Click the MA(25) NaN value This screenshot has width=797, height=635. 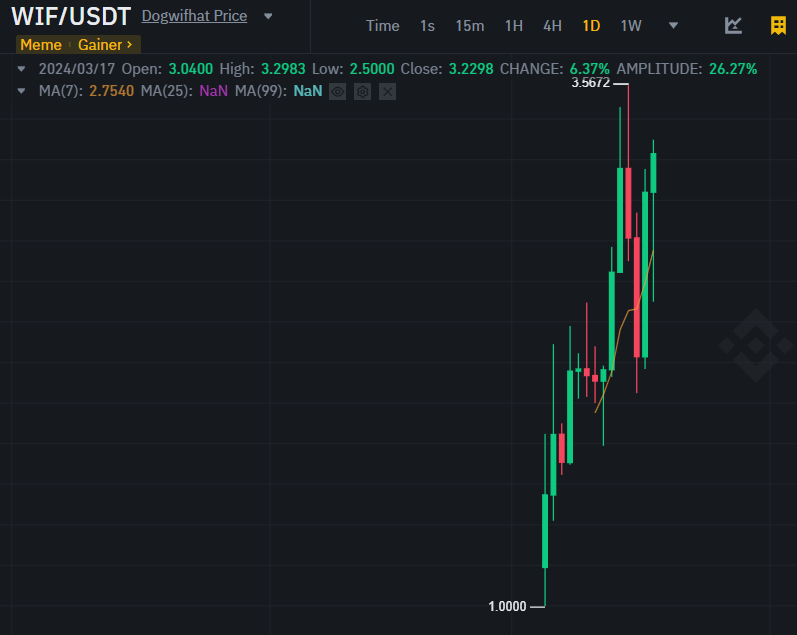click(213, 91)
